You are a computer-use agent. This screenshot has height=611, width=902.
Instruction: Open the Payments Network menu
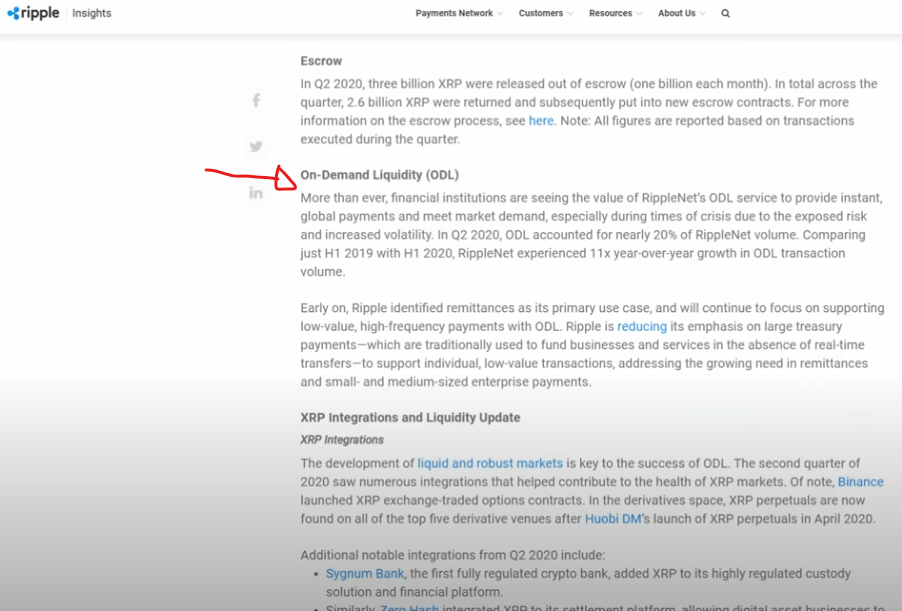pos(454,13)
